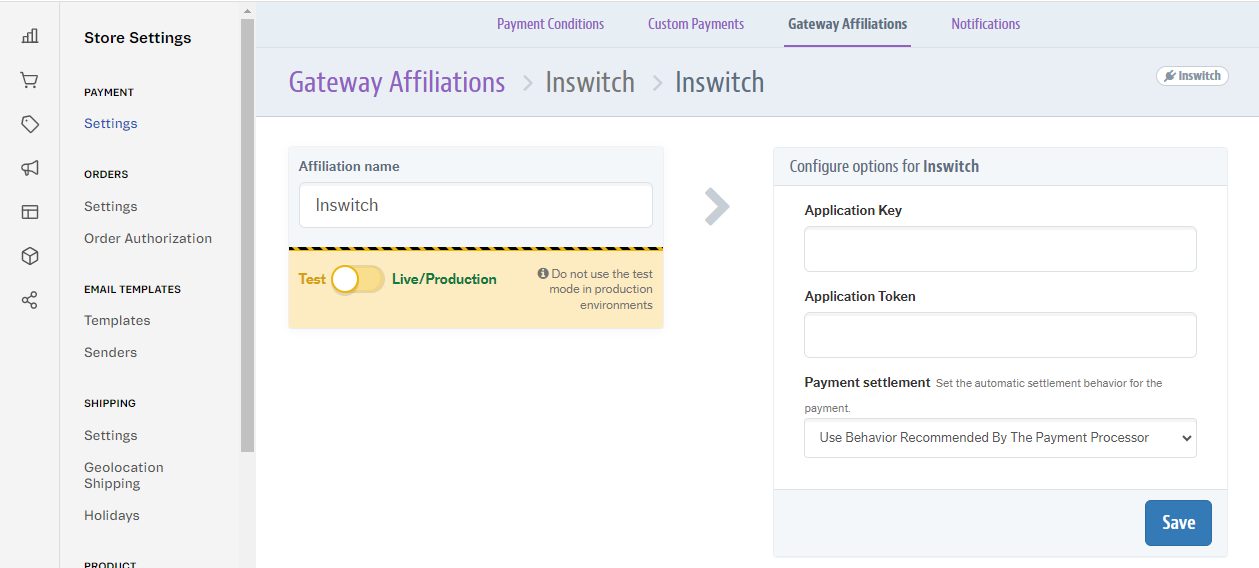
Task: Open Geolocation Shipping settings
Action: click(x=124, y=476)
